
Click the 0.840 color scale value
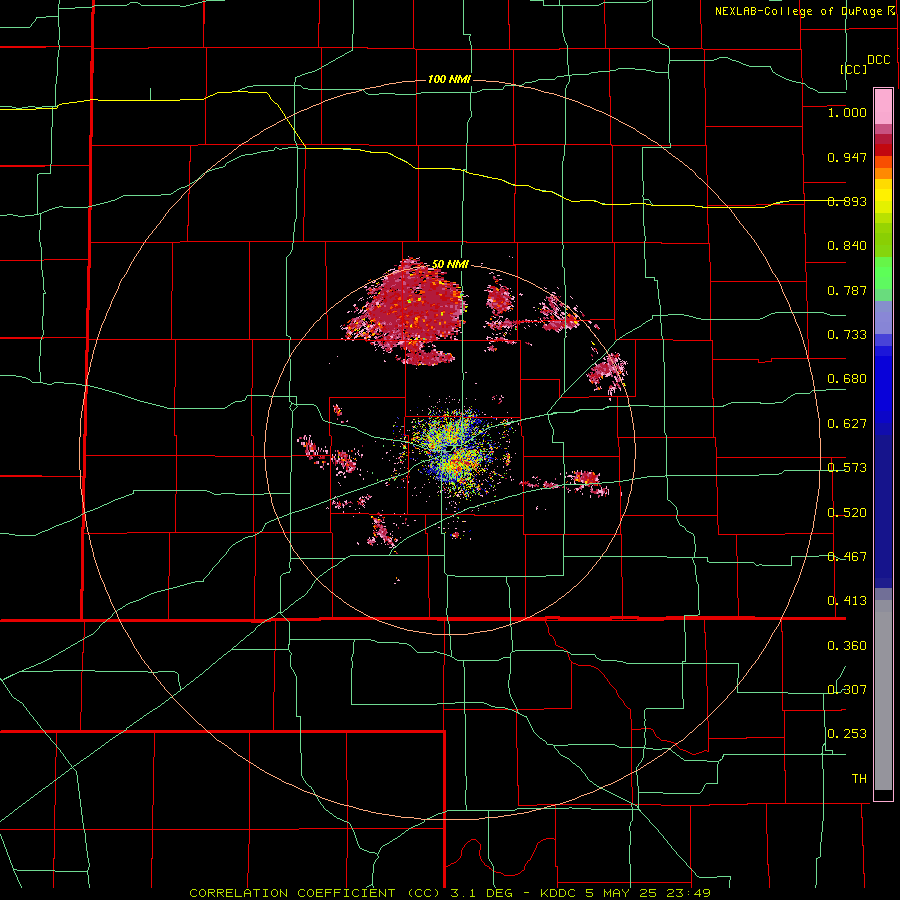(847, 246)
